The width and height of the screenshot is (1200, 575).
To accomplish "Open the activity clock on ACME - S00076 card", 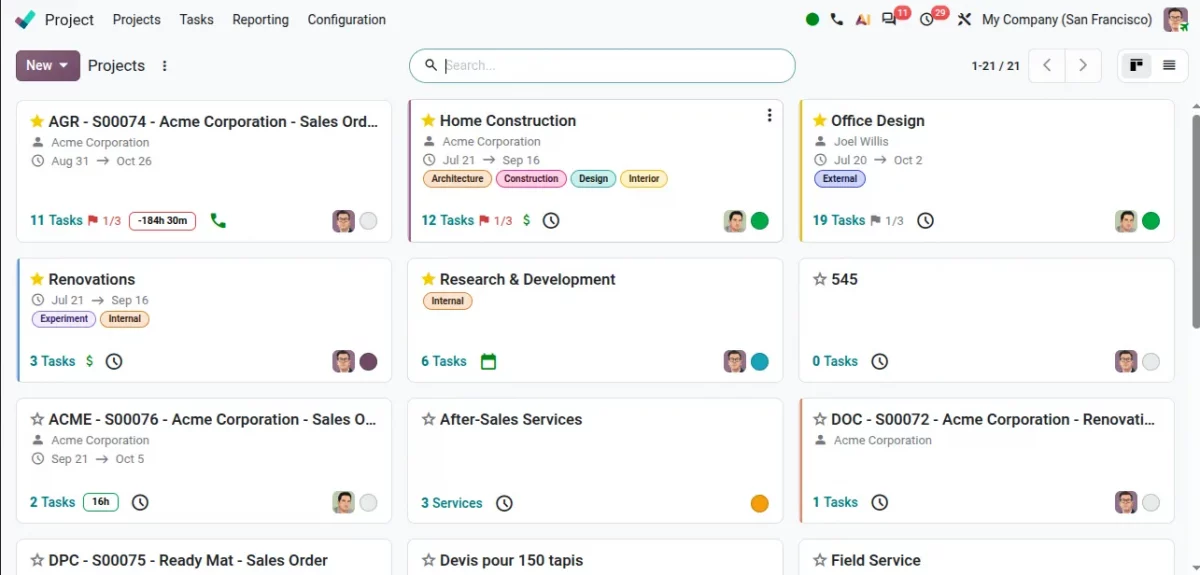I will [140, 502].
